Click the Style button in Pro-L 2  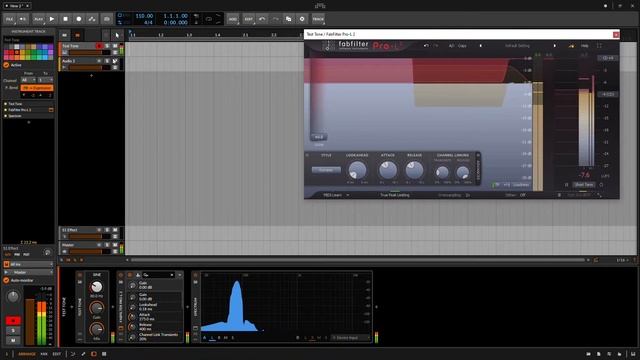coord(326,170)
